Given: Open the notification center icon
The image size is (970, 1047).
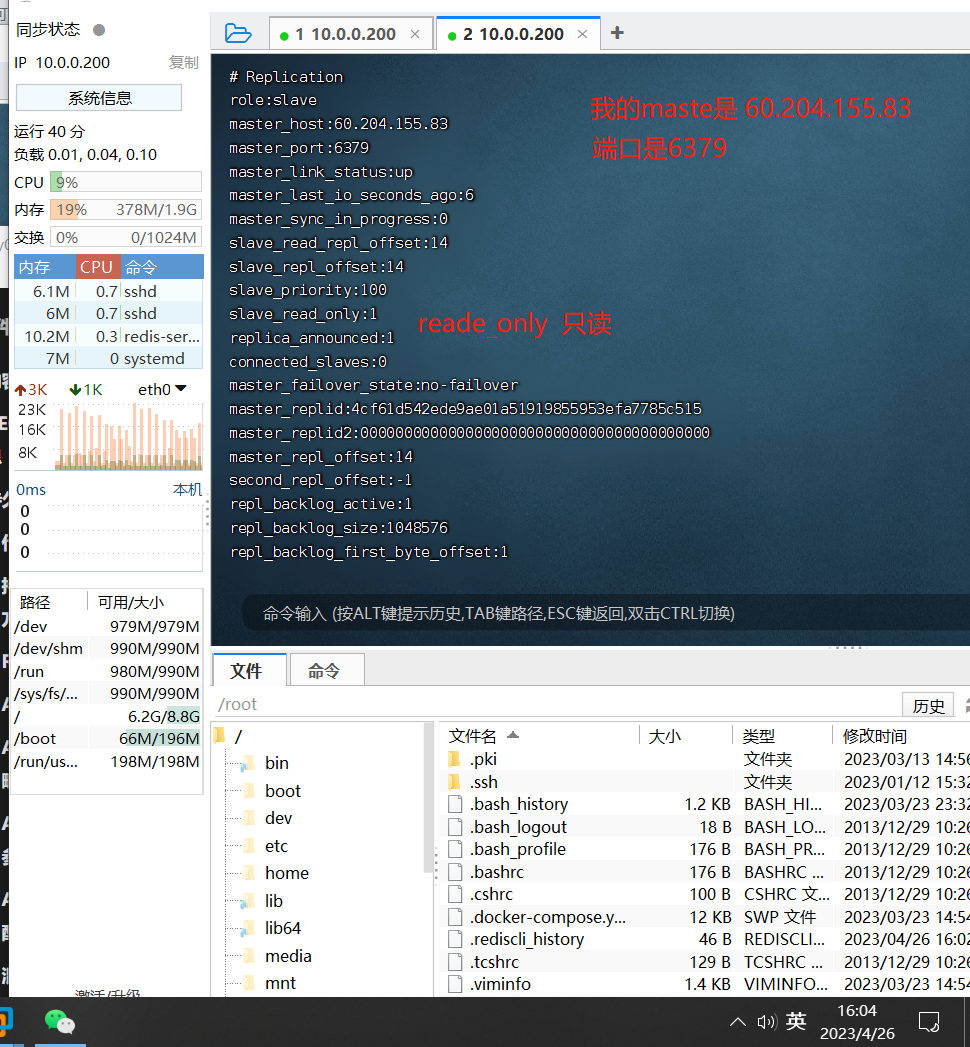Looking at the screenshot, I should point(929,1022).
